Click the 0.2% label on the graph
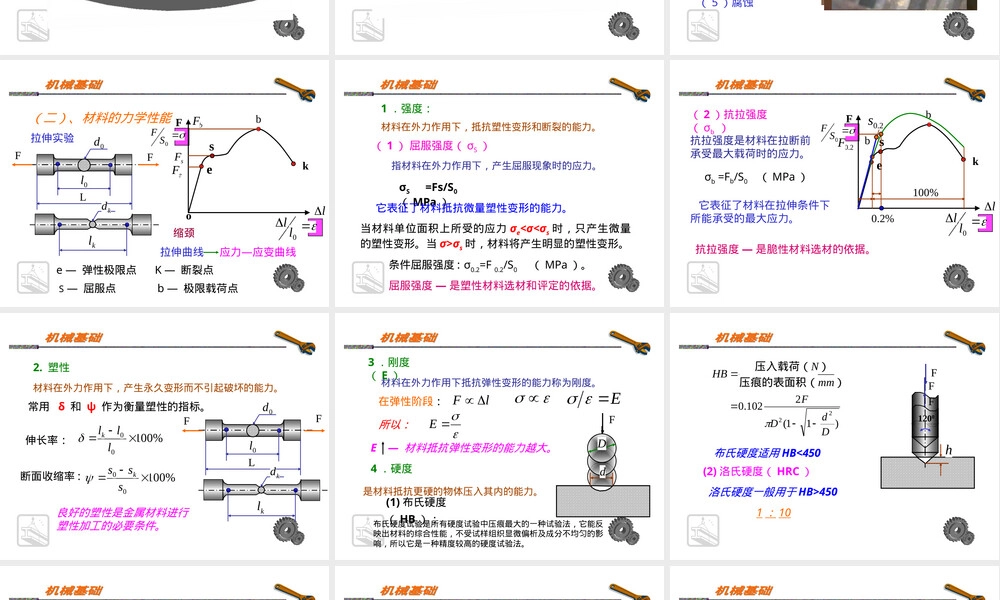This screenshot has width=1000, height=600. point(883,219)
